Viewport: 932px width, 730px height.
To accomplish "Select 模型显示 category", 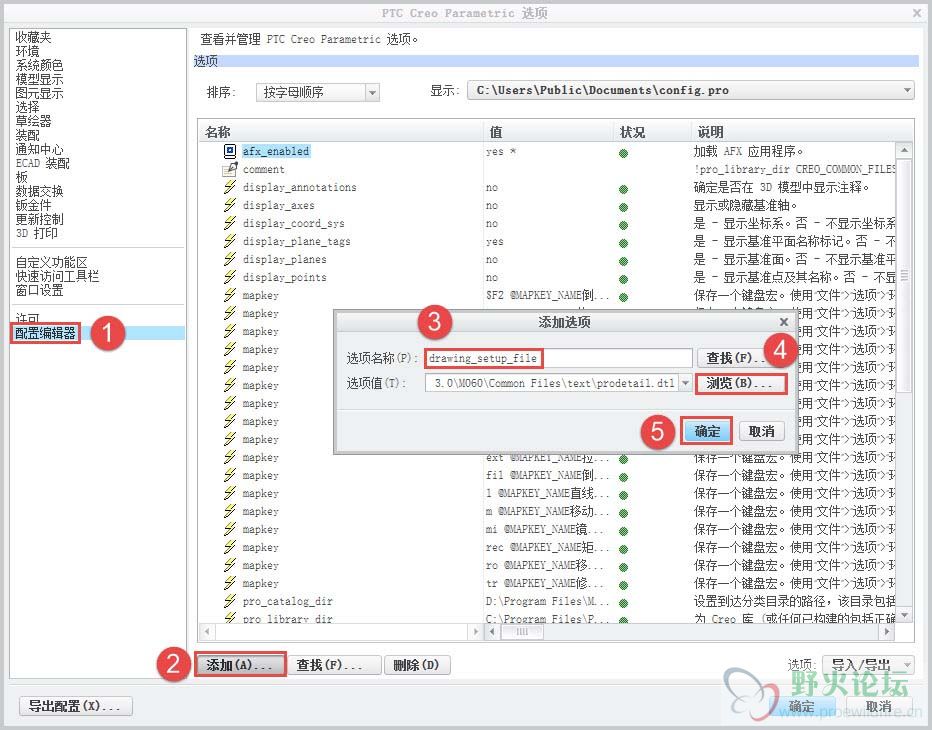I will click(39, 79).
